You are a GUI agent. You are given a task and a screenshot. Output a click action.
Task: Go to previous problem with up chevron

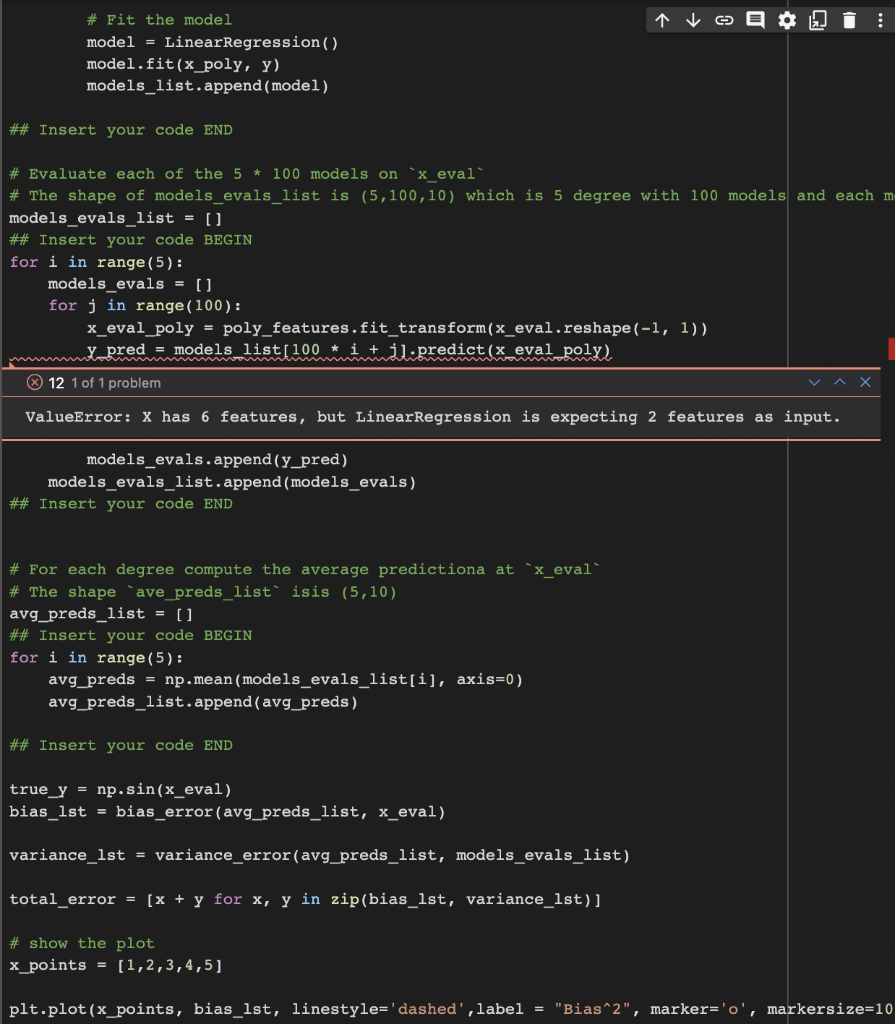840,382
